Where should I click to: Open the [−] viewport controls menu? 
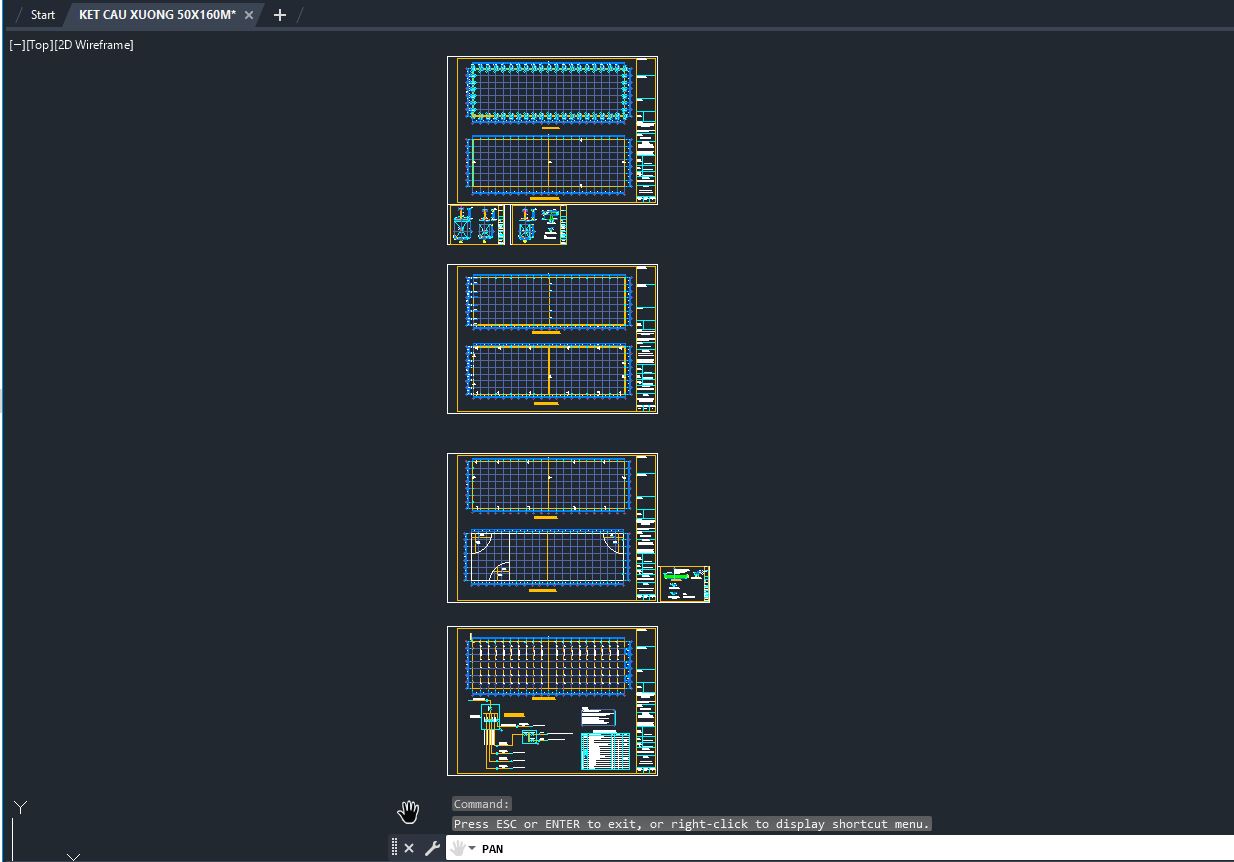tap(17, 45)
